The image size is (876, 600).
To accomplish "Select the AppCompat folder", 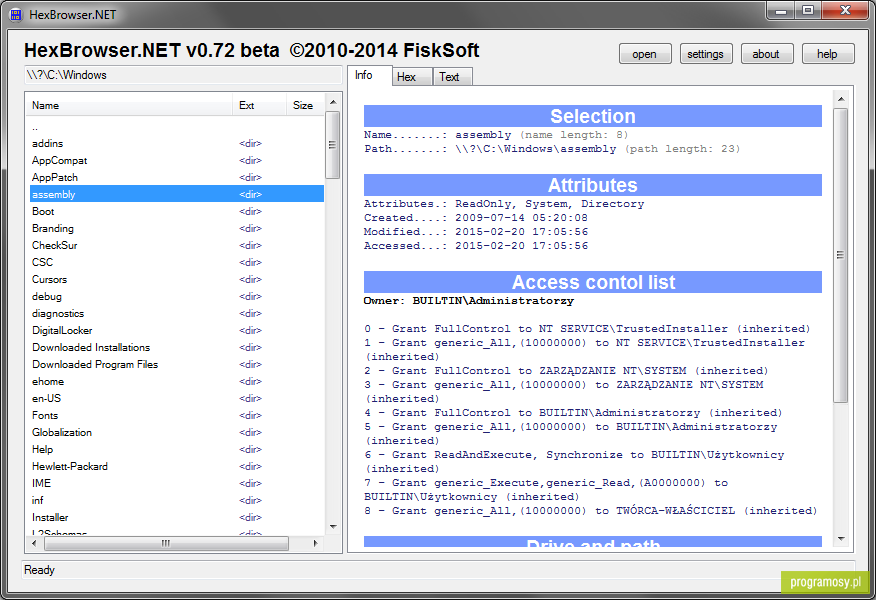I will coord(177,160).
